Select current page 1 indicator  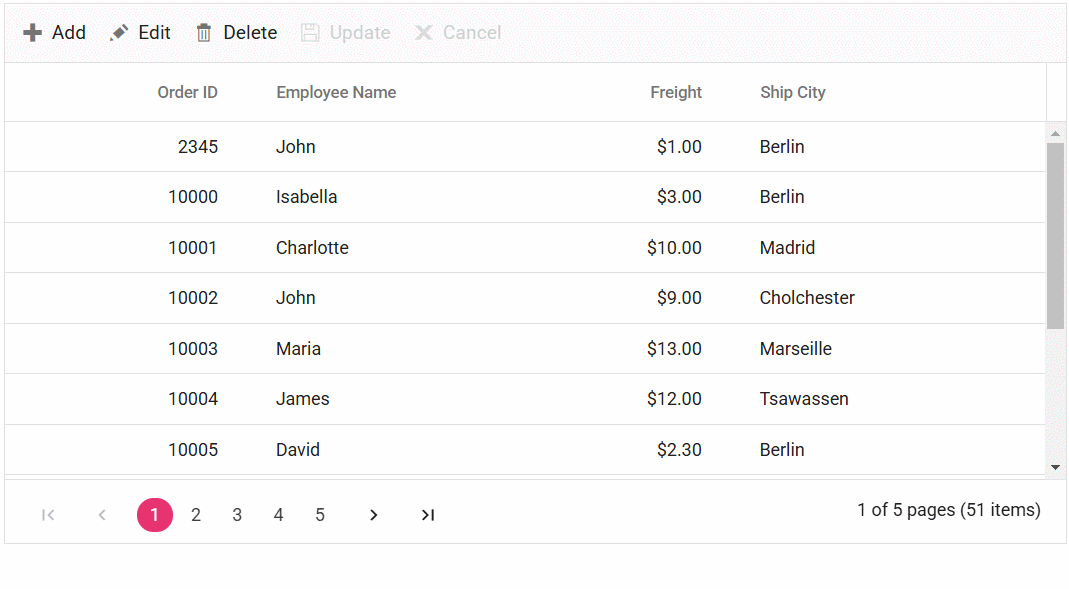coord(155,515)
